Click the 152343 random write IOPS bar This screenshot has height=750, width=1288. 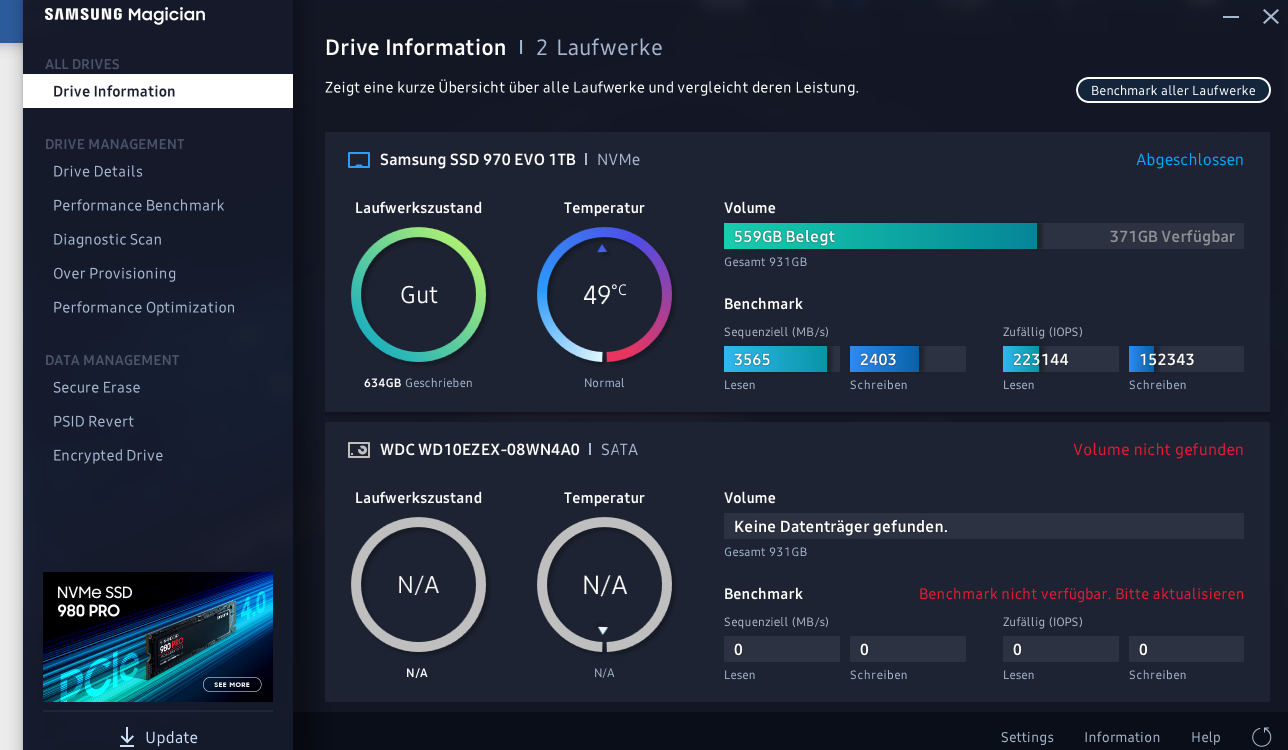coord(1186,359)
